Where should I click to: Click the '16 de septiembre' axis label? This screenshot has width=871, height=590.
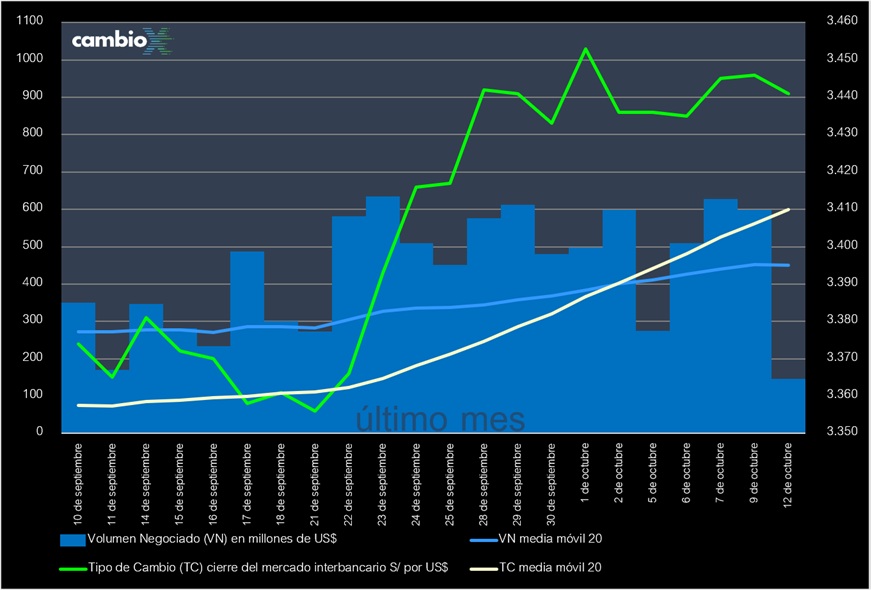213,484
